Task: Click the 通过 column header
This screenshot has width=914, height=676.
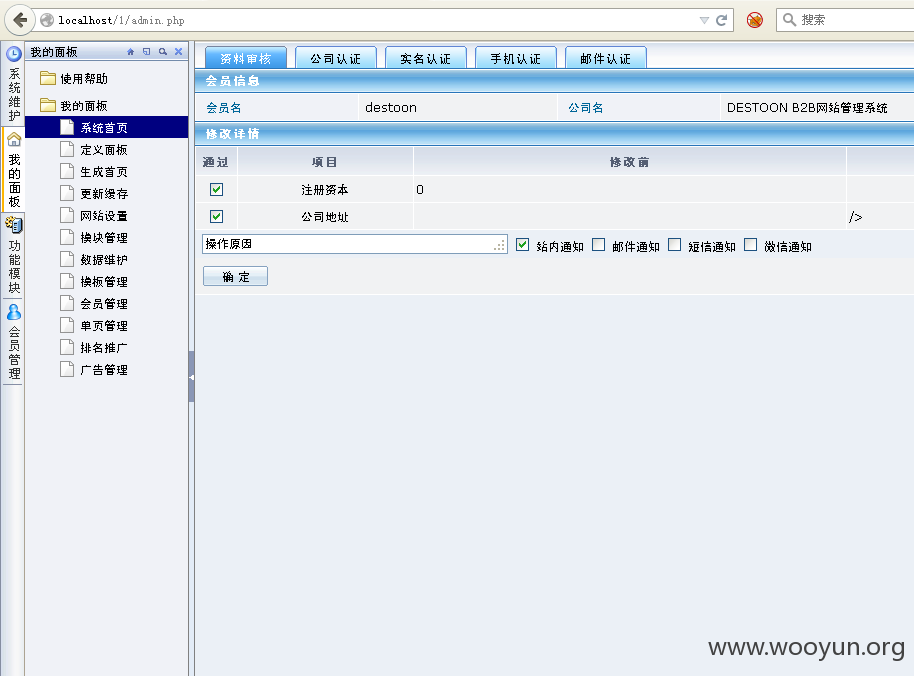Action: (216, 162)
